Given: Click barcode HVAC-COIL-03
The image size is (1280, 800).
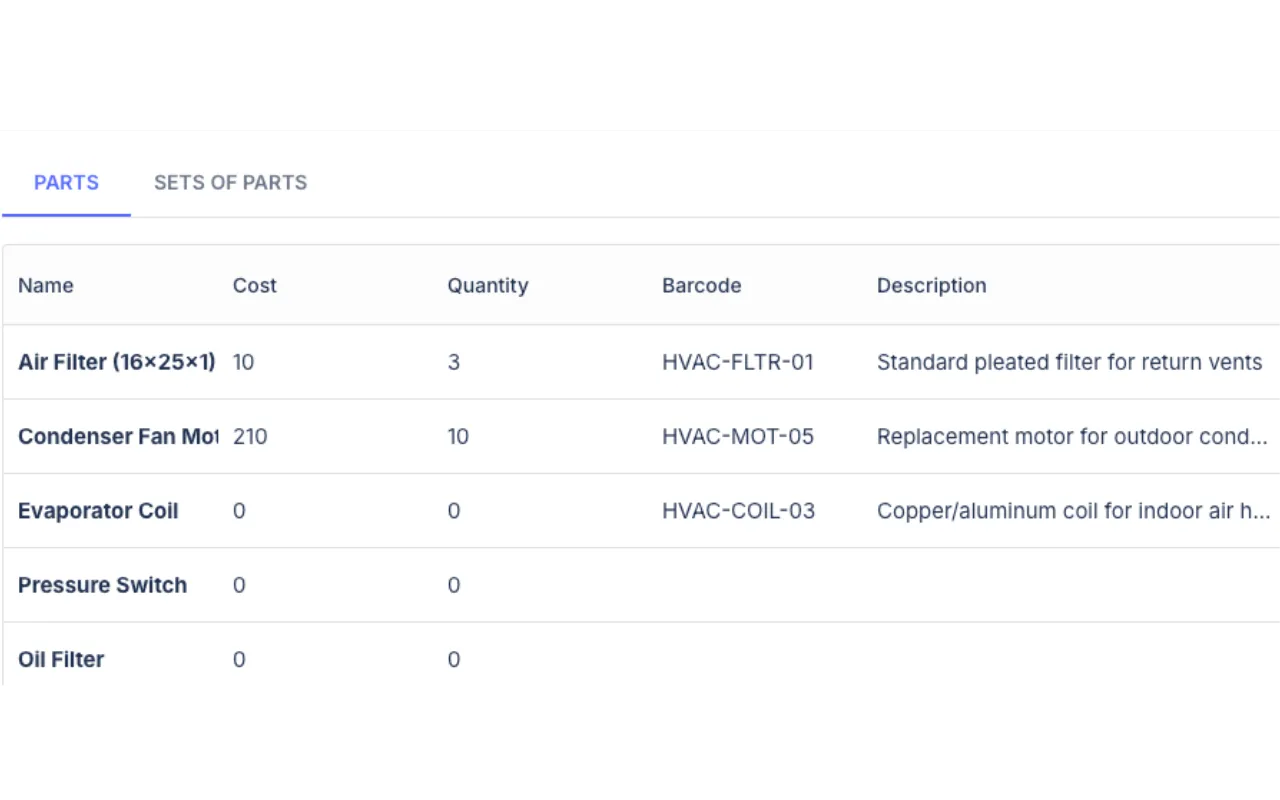Looking at the screenshot, I should [x=738, y=511].
